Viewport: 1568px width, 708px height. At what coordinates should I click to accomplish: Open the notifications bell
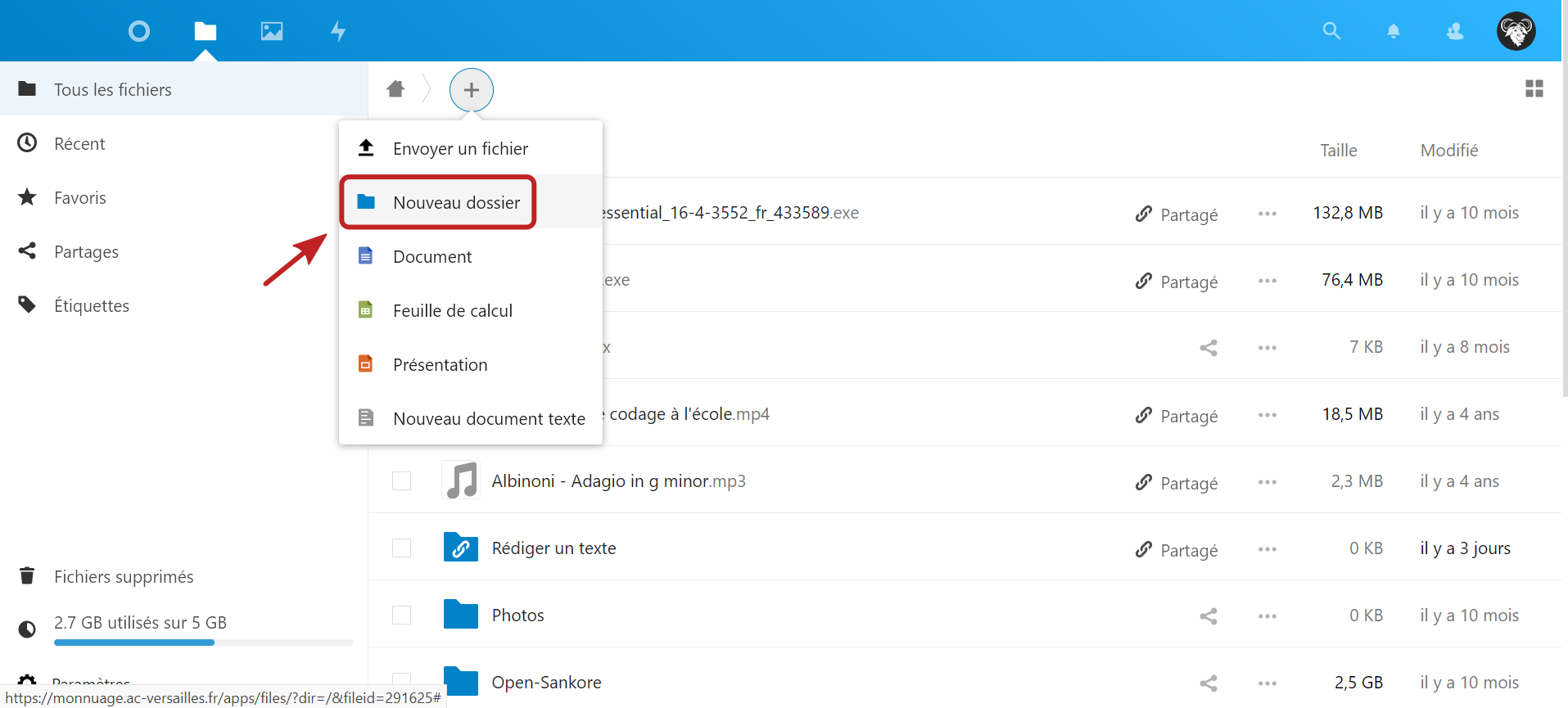[x=1393, y=31]
